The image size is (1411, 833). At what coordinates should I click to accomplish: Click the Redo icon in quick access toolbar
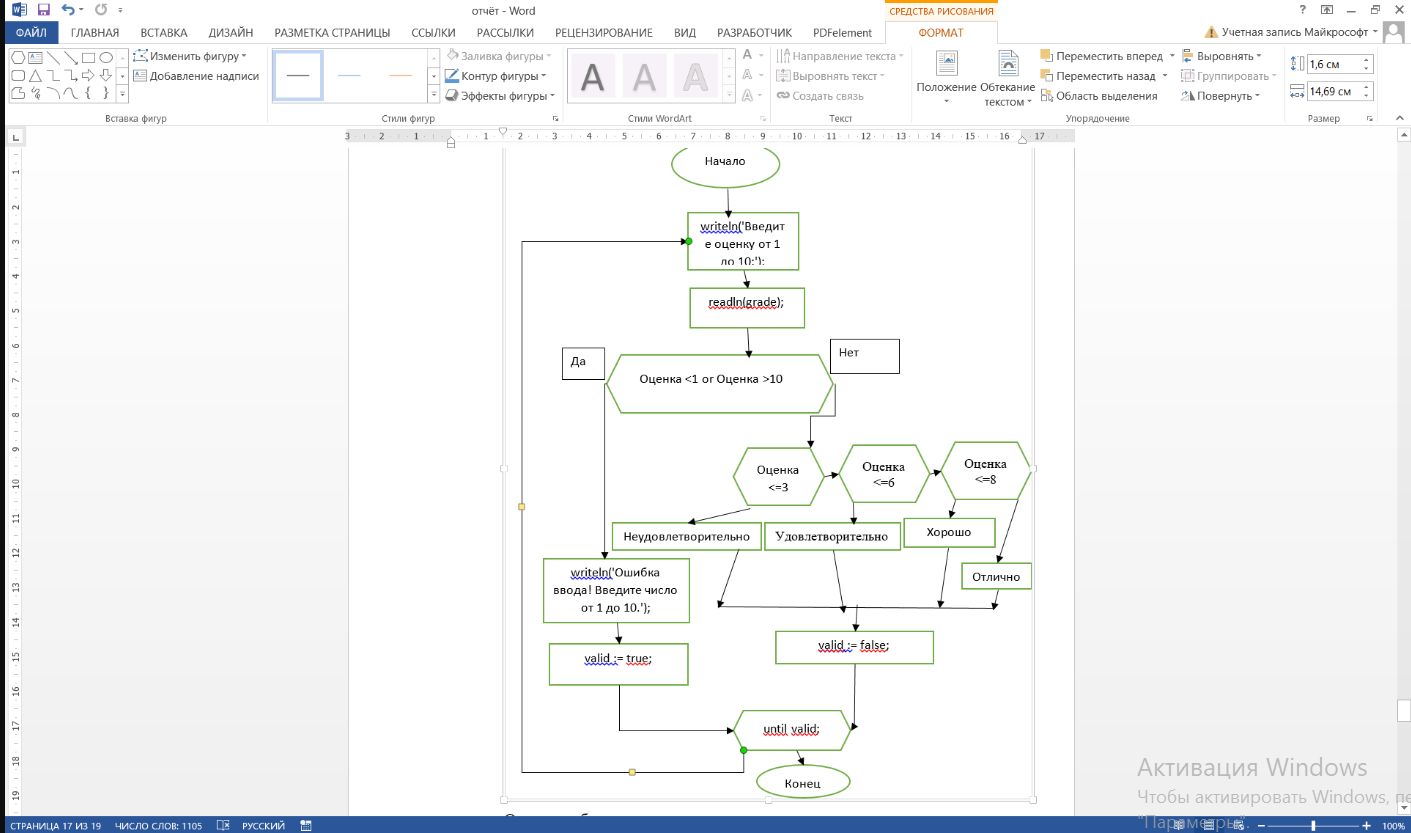[100, 10]
